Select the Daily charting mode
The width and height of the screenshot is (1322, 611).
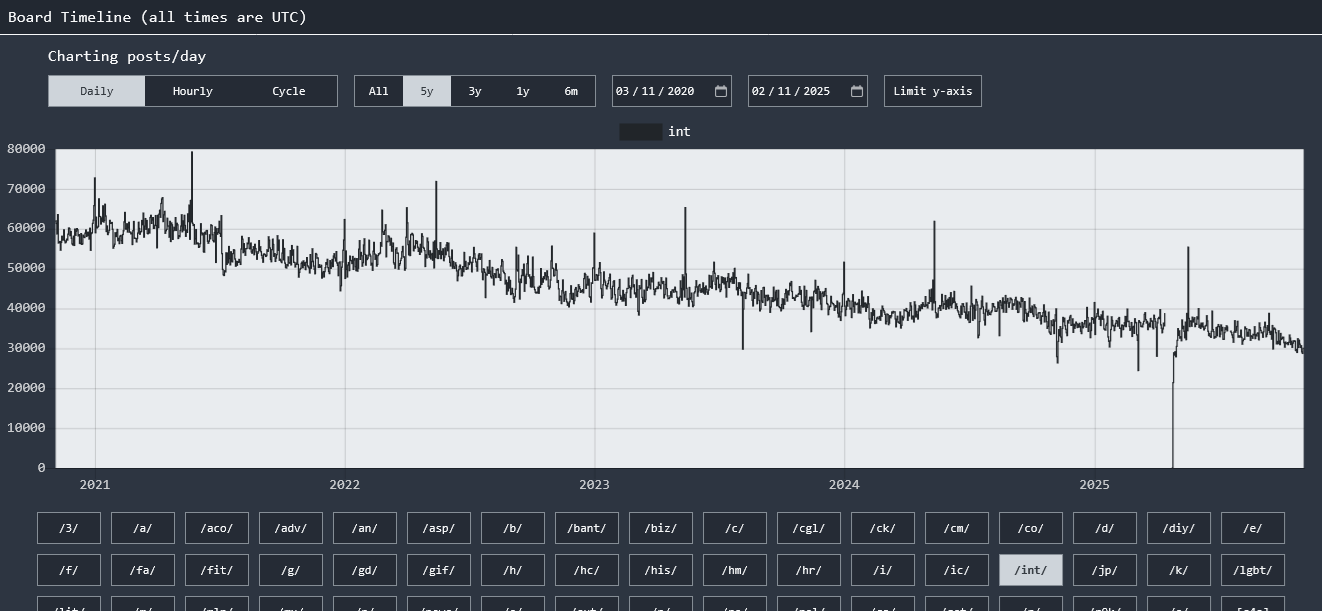(97, 91)
